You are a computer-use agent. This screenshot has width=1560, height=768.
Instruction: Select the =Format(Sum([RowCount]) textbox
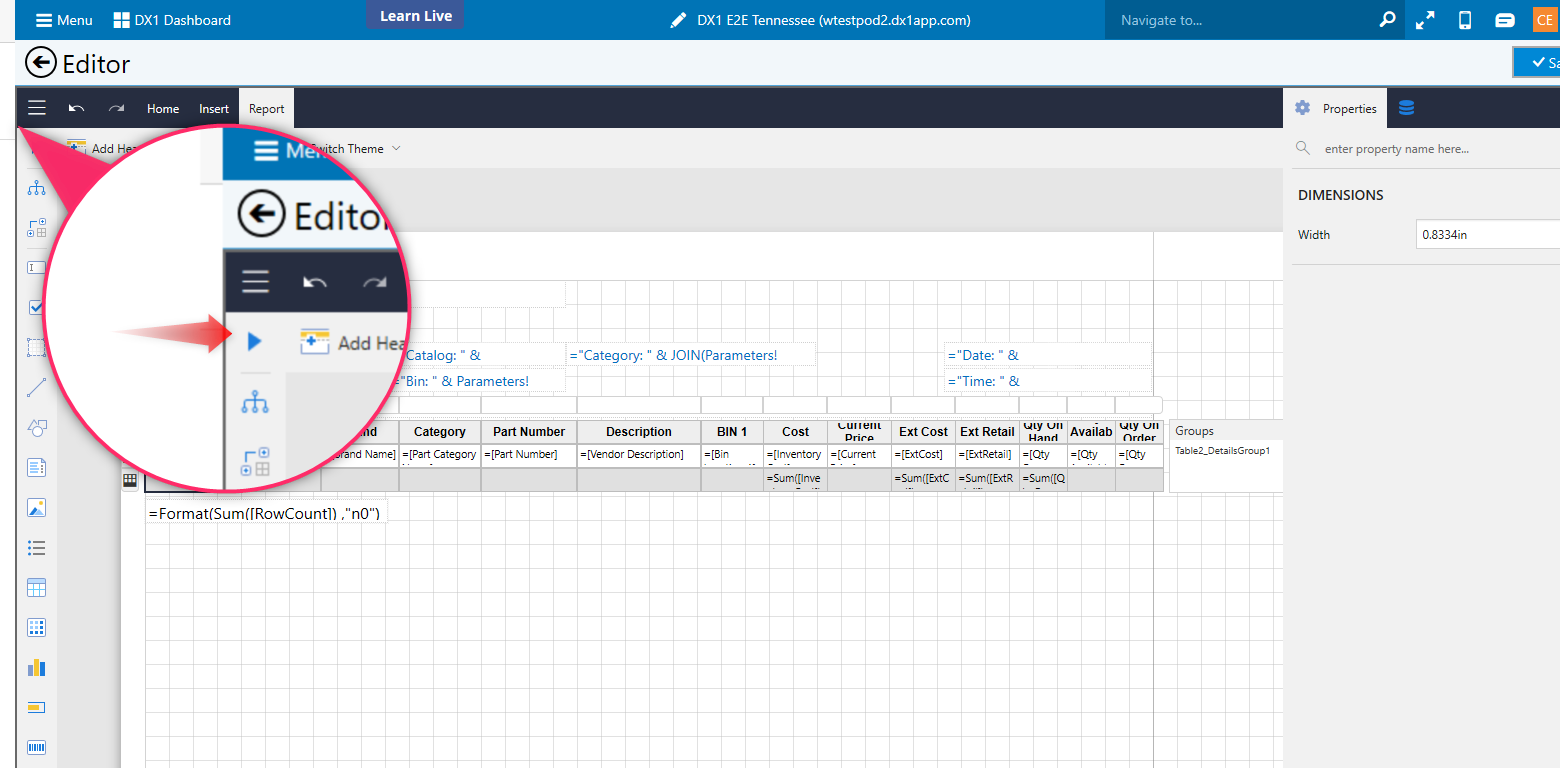click(x=266, y=513)
